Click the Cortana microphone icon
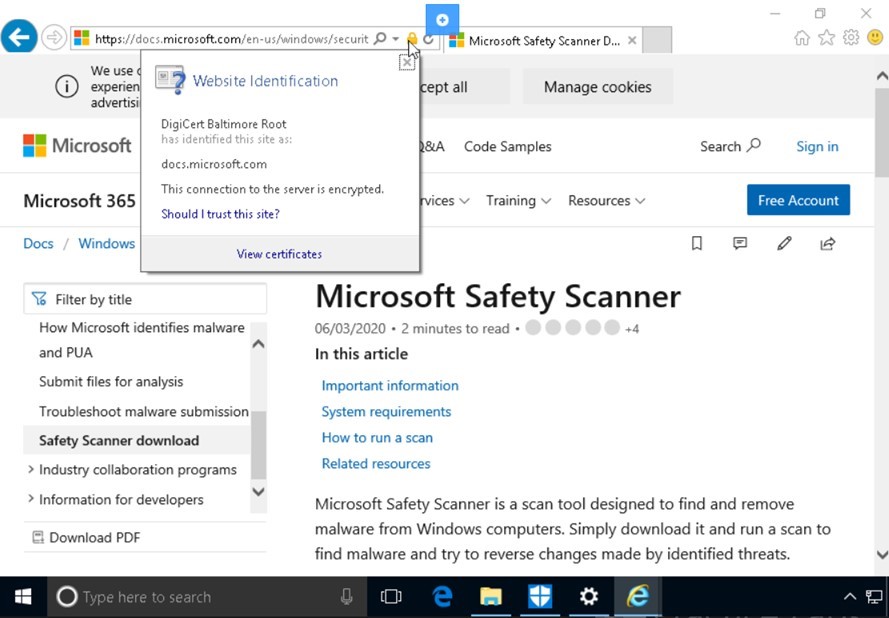 pos(346,596)
